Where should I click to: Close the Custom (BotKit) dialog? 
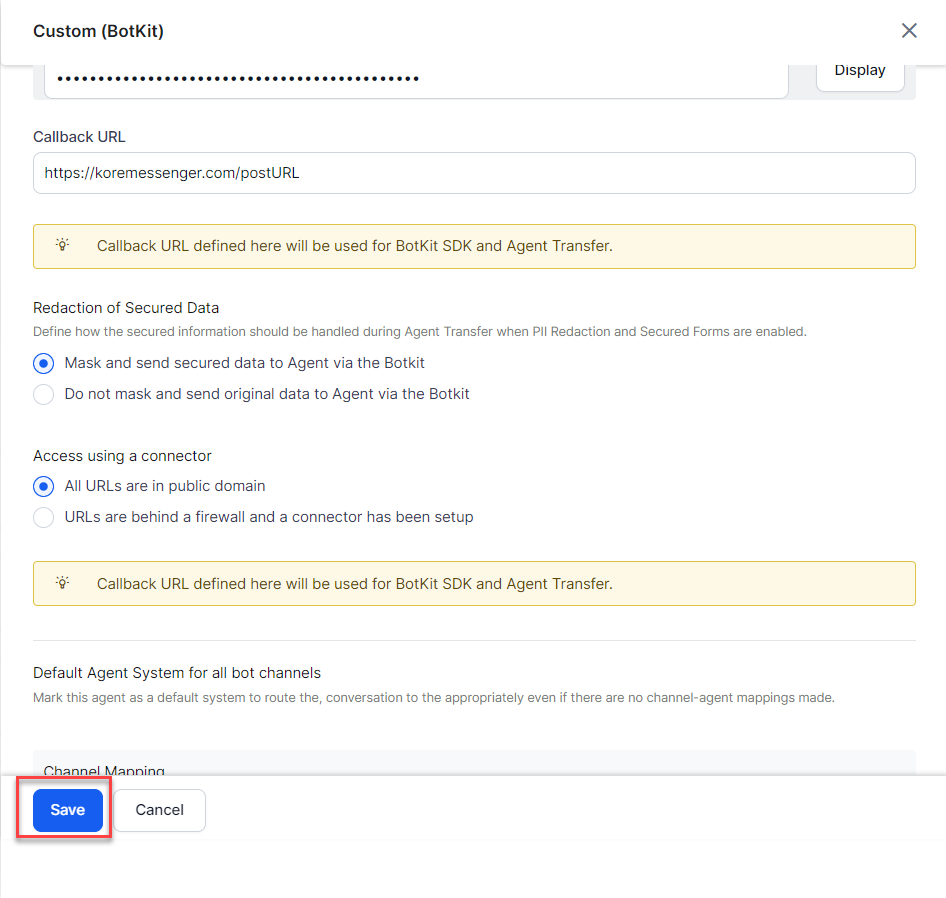click(909, 31)
